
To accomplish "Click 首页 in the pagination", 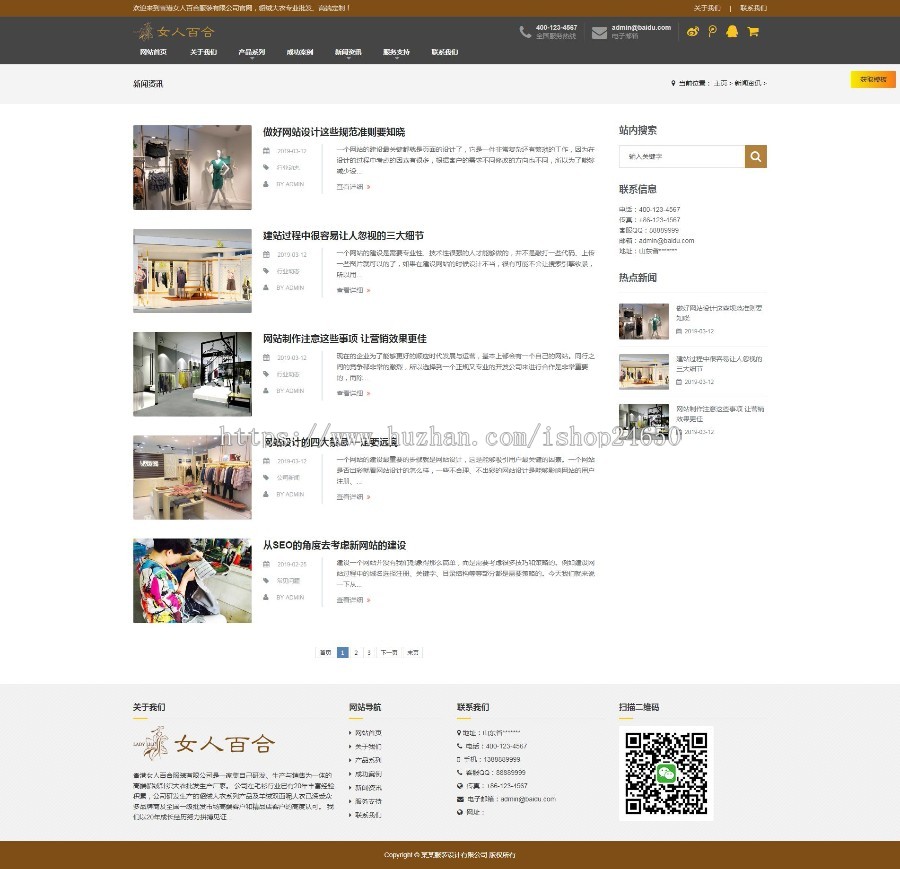I will (x=325, y=653).
